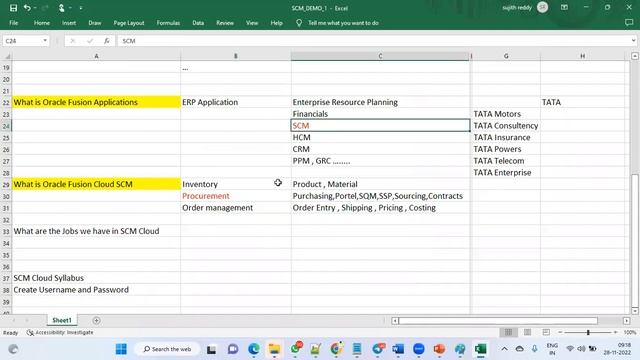Open the Insert Function fx dialog
Viewport: 640px width, 360px height.
pos(107,41)
